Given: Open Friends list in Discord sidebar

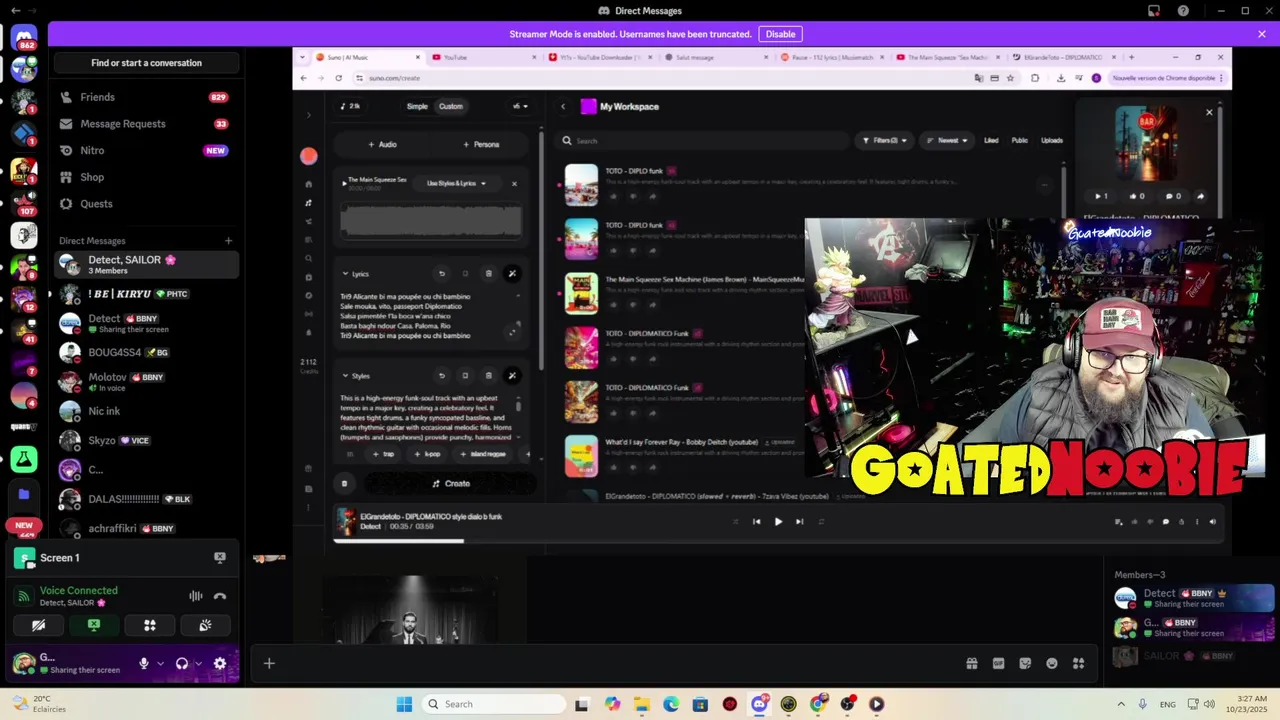Looking at the screenshot, I should pyautogui.click(x=146, y=97).
